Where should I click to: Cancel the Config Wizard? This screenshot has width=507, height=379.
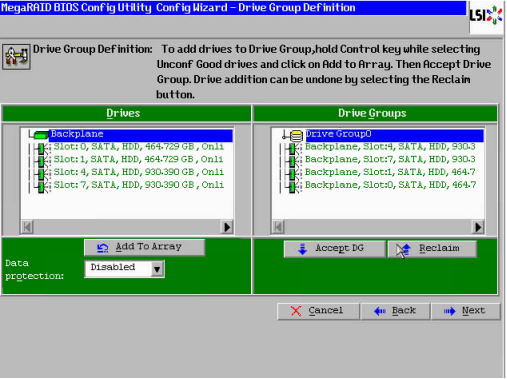[318, 311]
